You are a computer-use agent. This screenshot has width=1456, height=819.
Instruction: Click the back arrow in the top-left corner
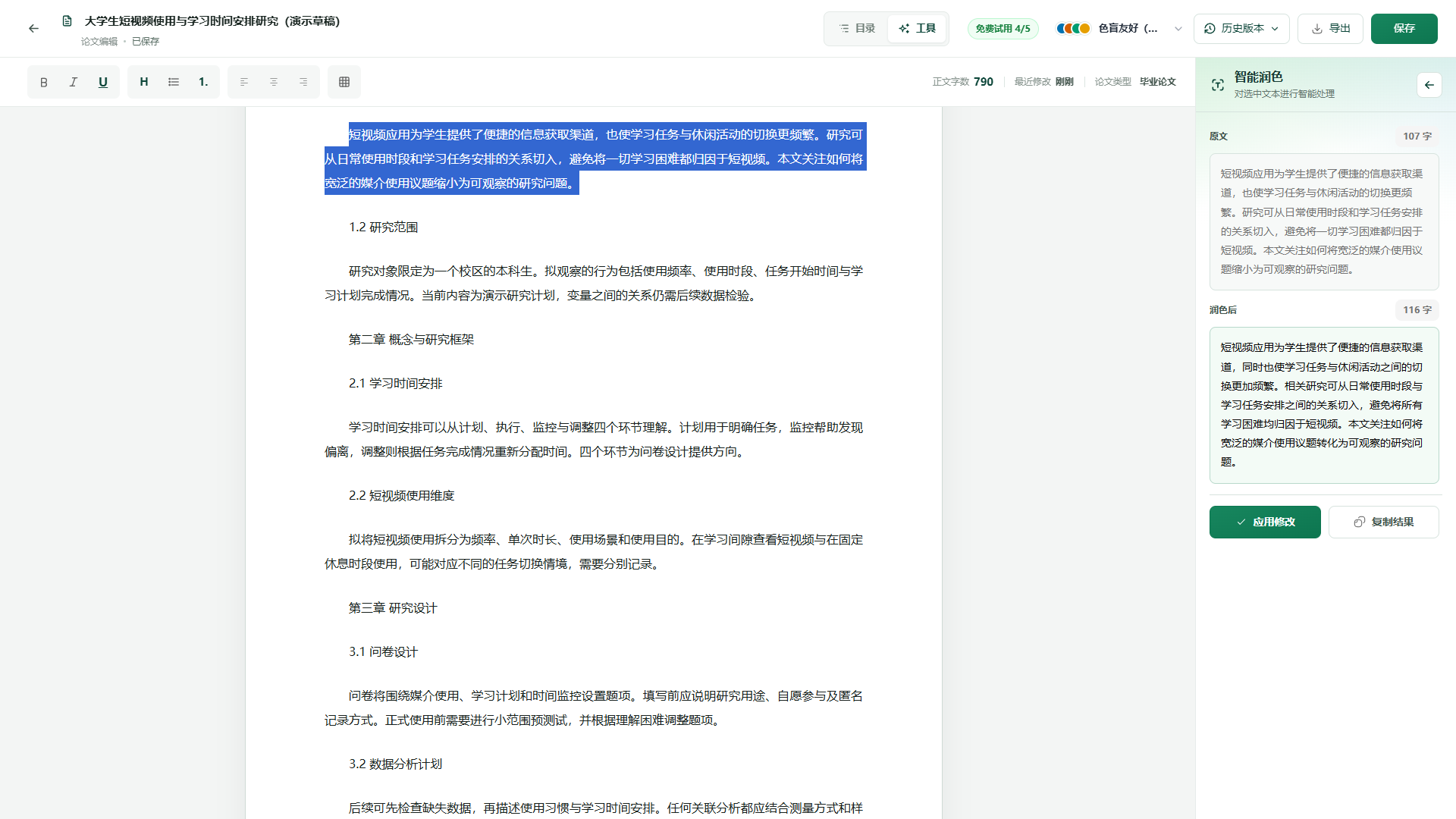pos(33,28)
